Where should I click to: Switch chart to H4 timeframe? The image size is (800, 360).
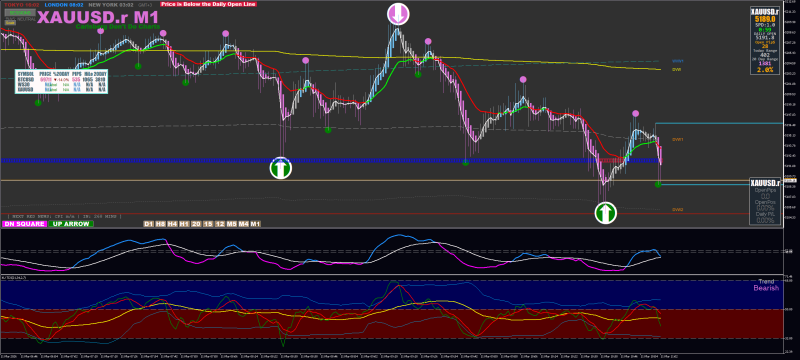(172, 224)
